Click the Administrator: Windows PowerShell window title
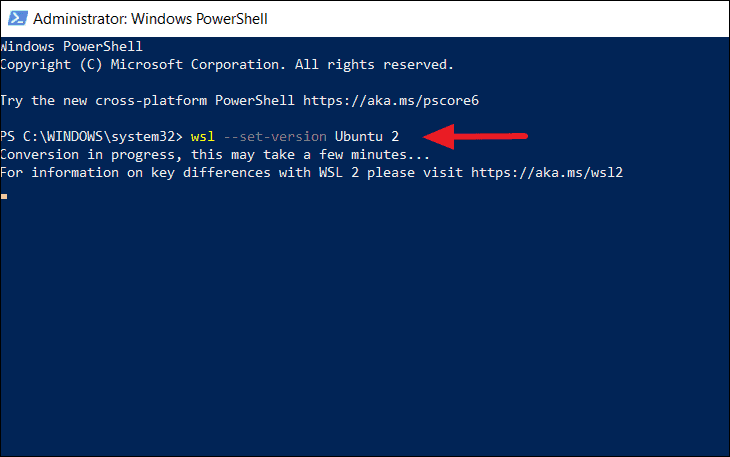730x457 pixels. 150,19
